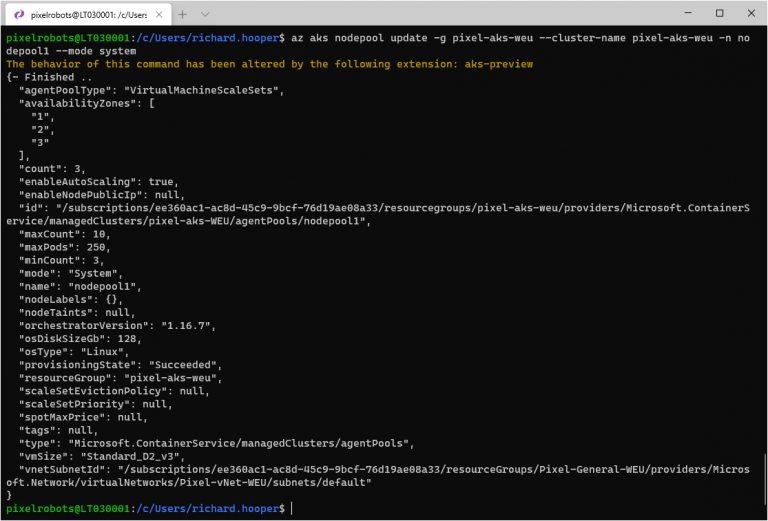
Task: Click the "enableAutoScaling": true line
Action: point(98,182)
